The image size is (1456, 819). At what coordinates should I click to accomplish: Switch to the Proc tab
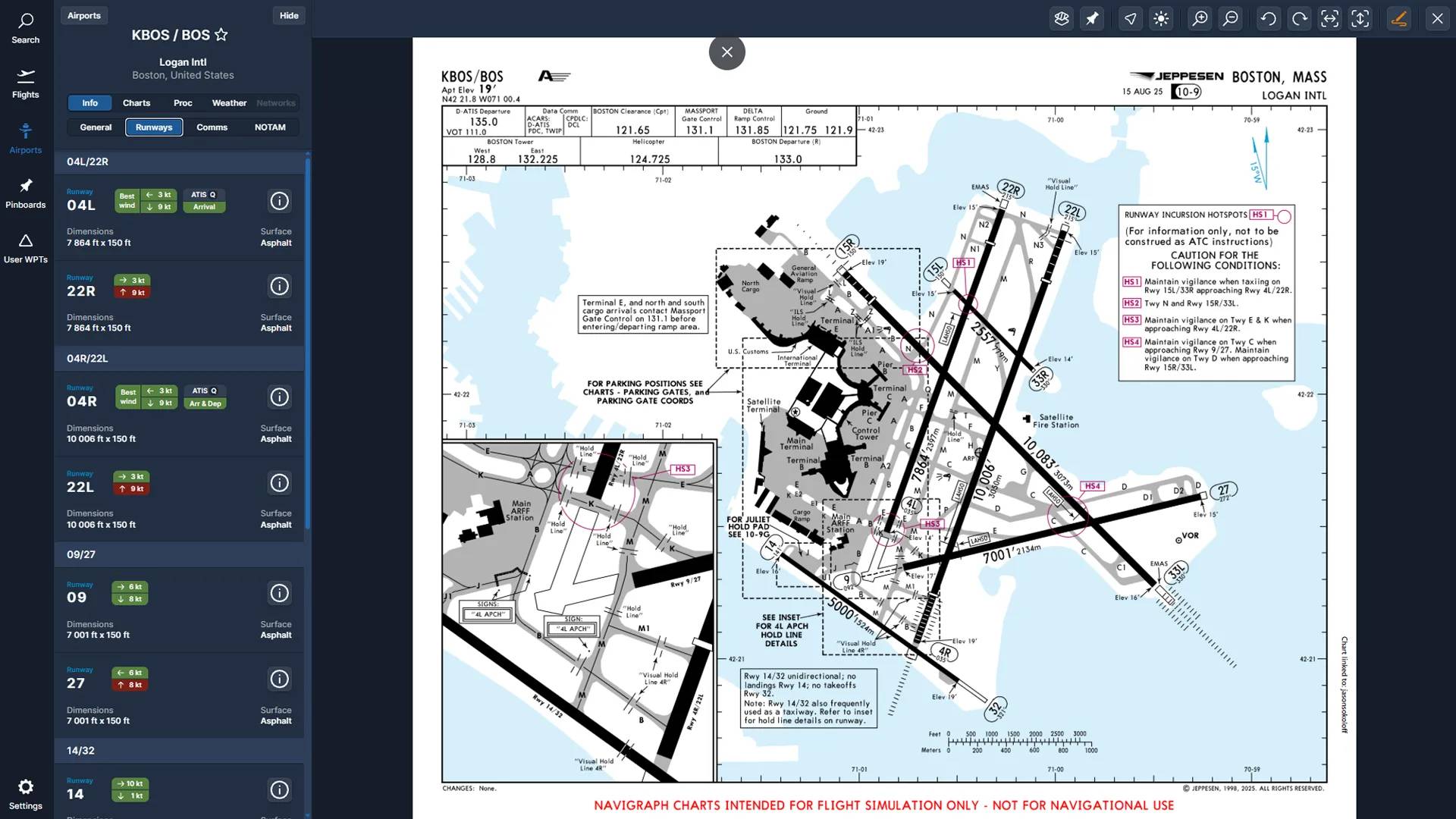183,103
